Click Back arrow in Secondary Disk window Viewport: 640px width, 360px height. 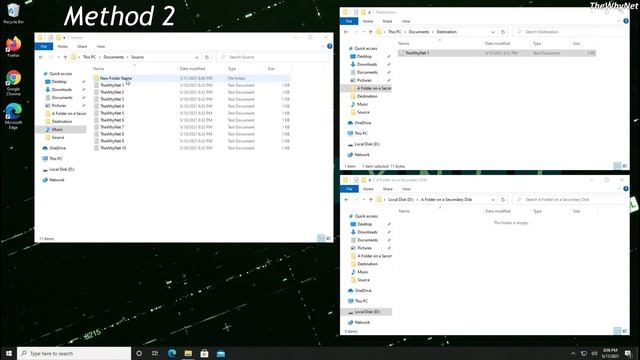[x=346, y=200]
